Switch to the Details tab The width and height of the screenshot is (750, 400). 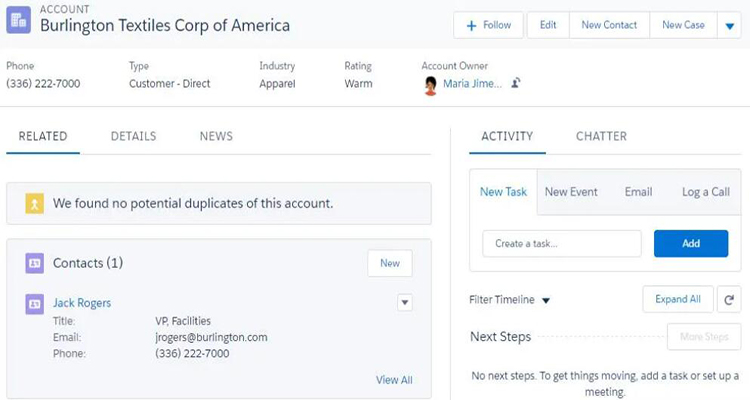(x=133, y=136)
